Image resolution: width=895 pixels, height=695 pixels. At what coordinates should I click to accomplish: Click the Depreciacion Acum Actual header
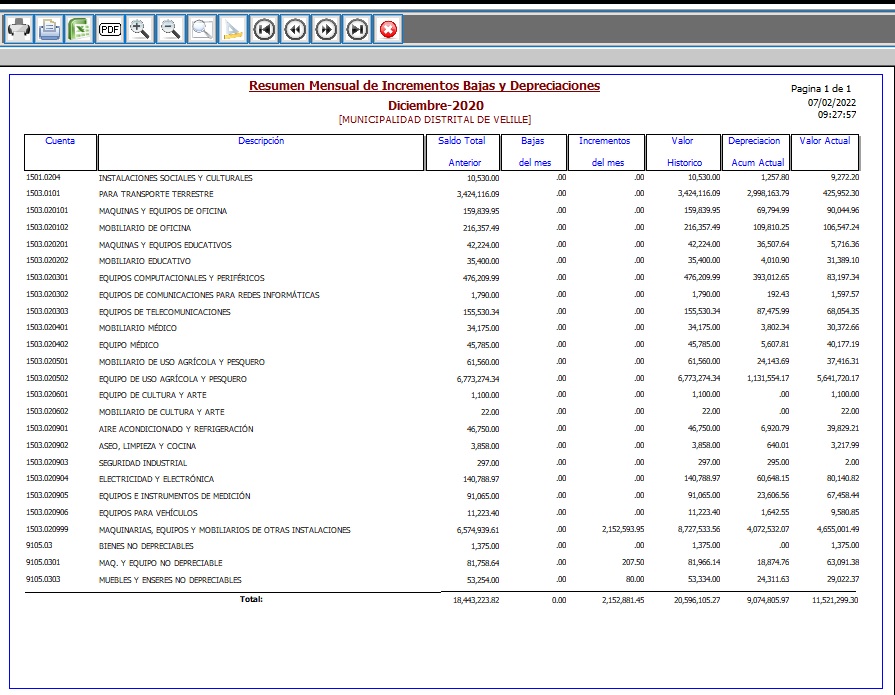(756, 152)
